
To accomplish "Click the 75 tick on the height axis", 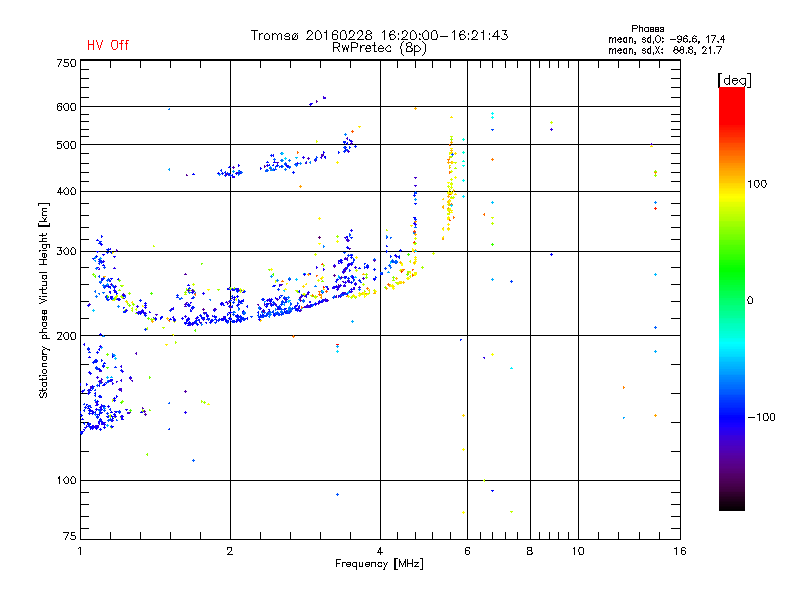I will pos(70,536).
